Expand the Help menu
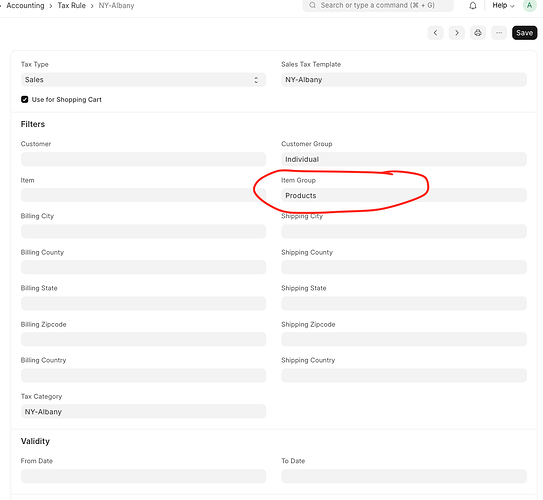 503,6
